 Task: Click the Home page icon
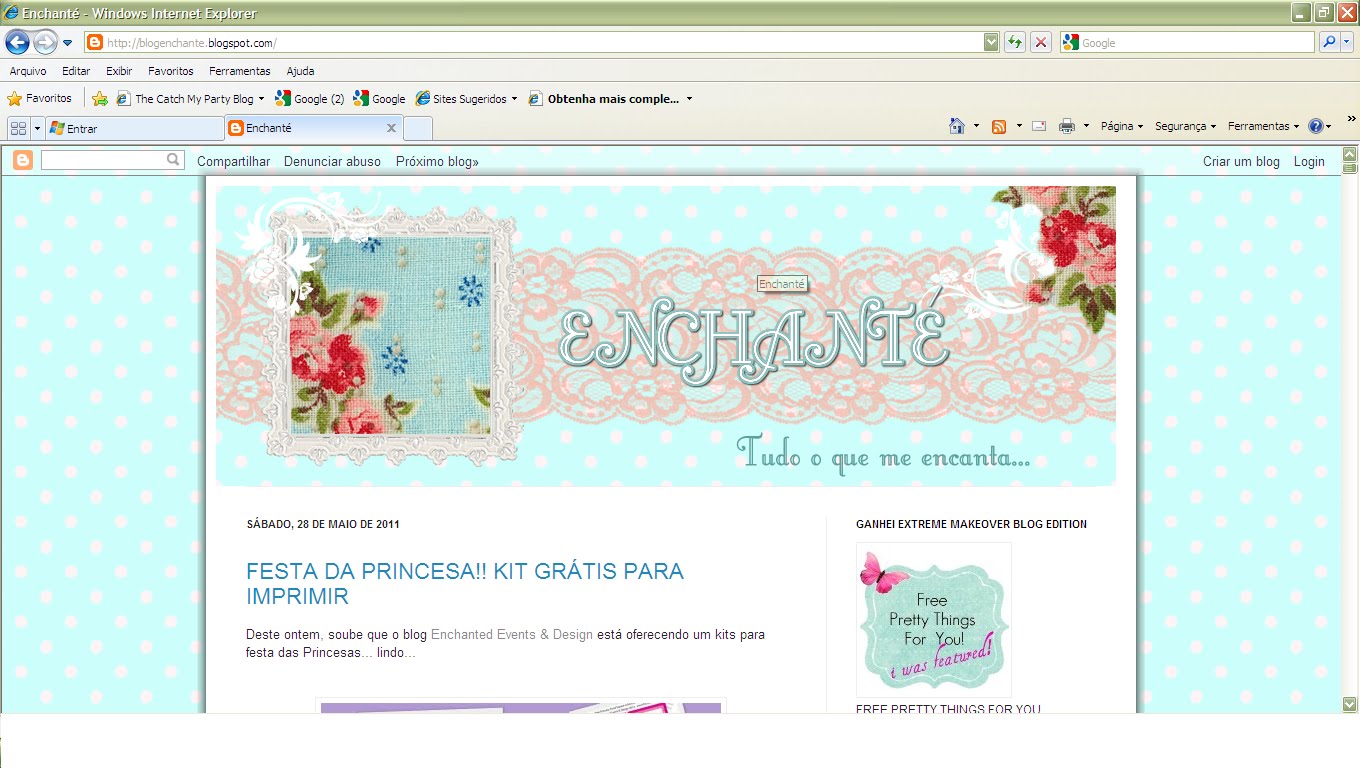(x=957, y=126)
